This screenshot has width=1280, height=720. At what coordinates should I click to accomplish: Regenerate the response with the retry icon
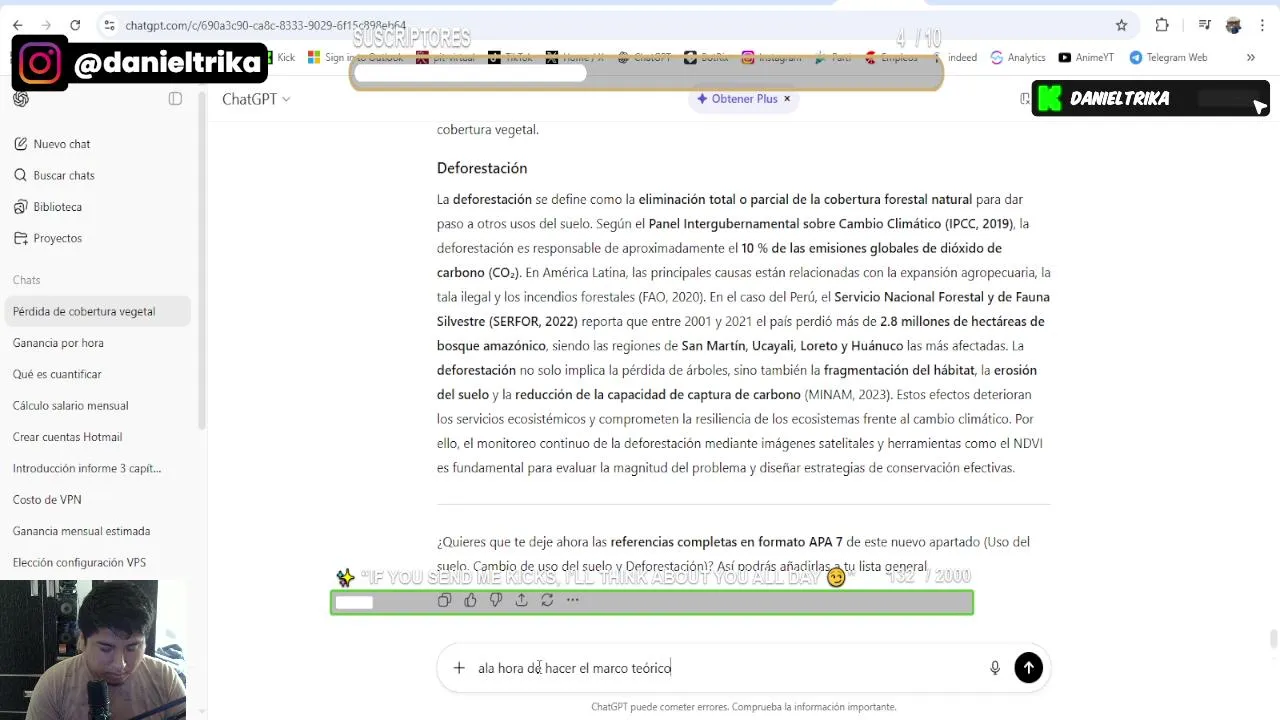tap(547, 600)
